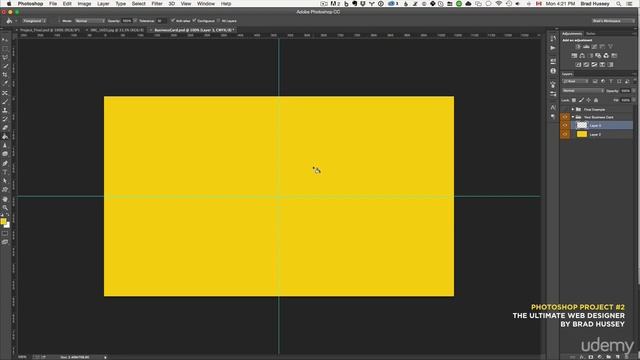
Task: Select the History Brush tool
Action: tap(5, 119)
